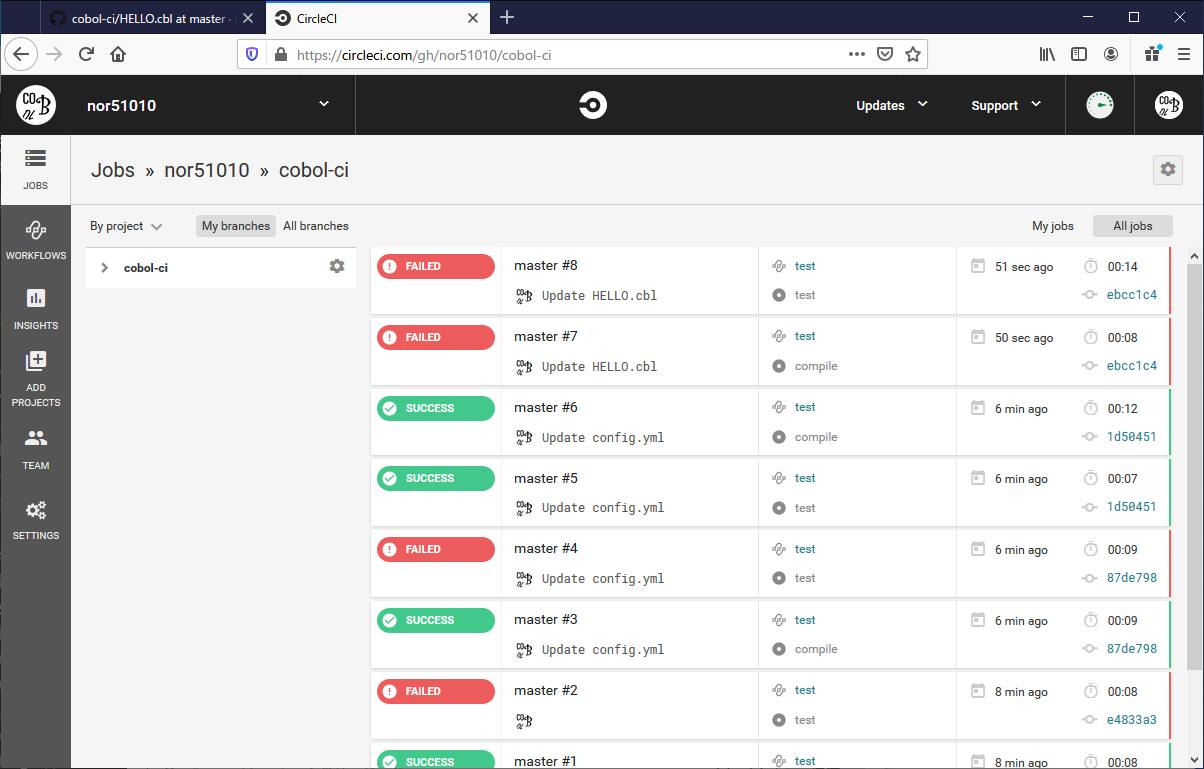
Task: Open the Workflows sidebar section
Action: [x=35, y=240]
